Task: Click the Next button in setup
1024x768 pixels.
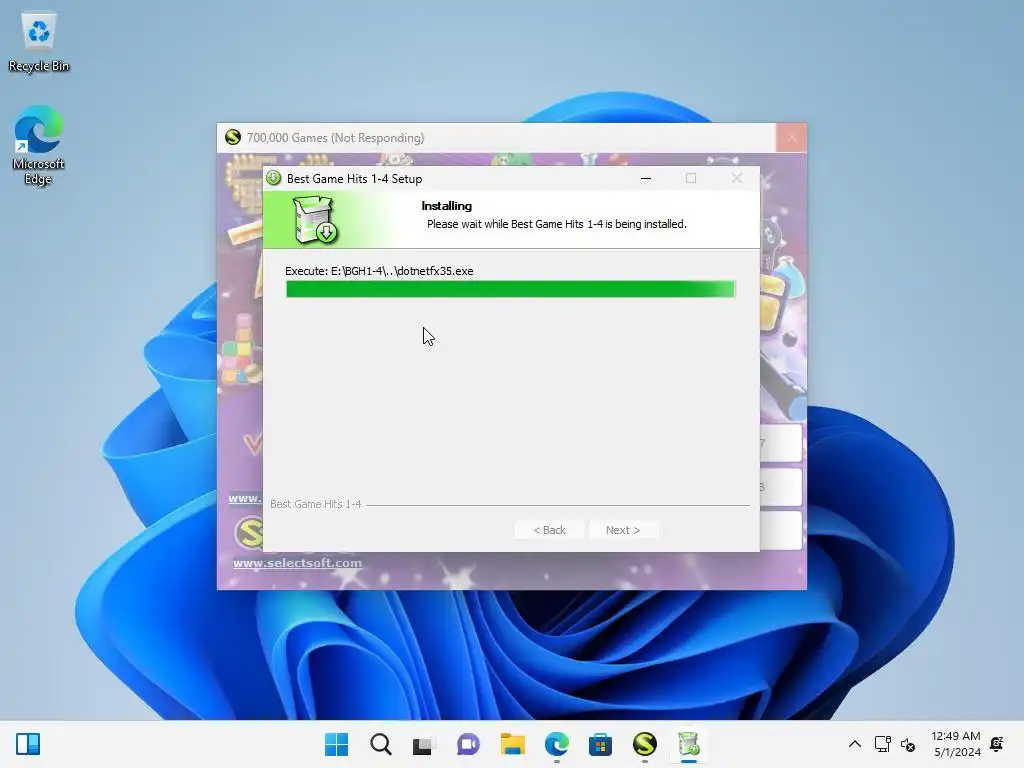Action: point(623,530)
